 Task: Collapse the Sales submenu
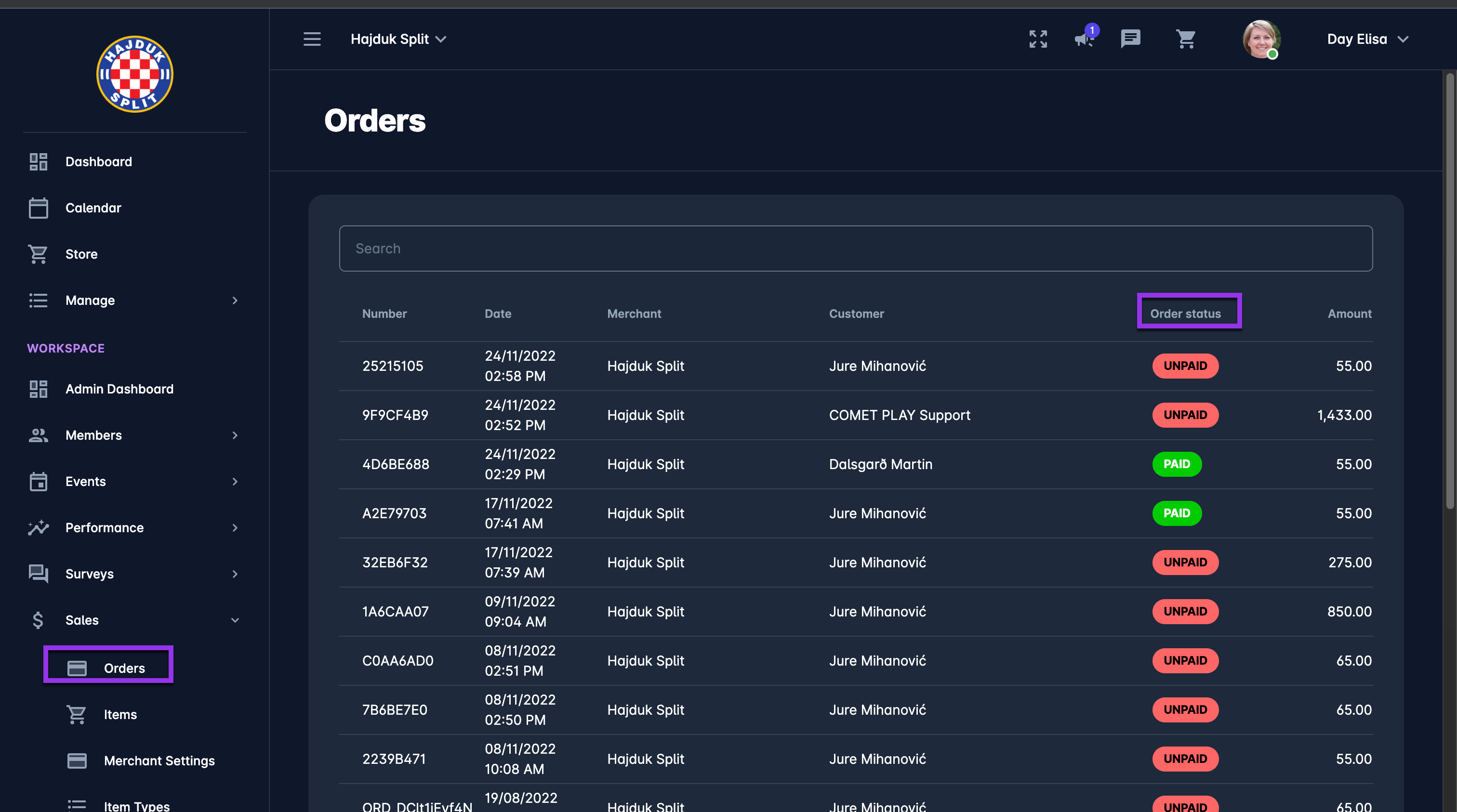[x=134, y=620]
